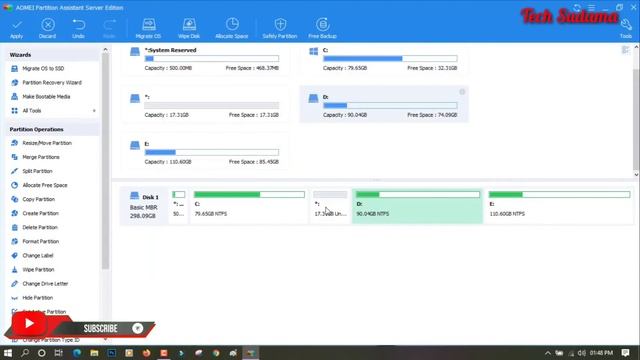The width and height of the screenshot is (640, 360).
Task: Toggle the partition view layout icon
Action: point(625,50)
